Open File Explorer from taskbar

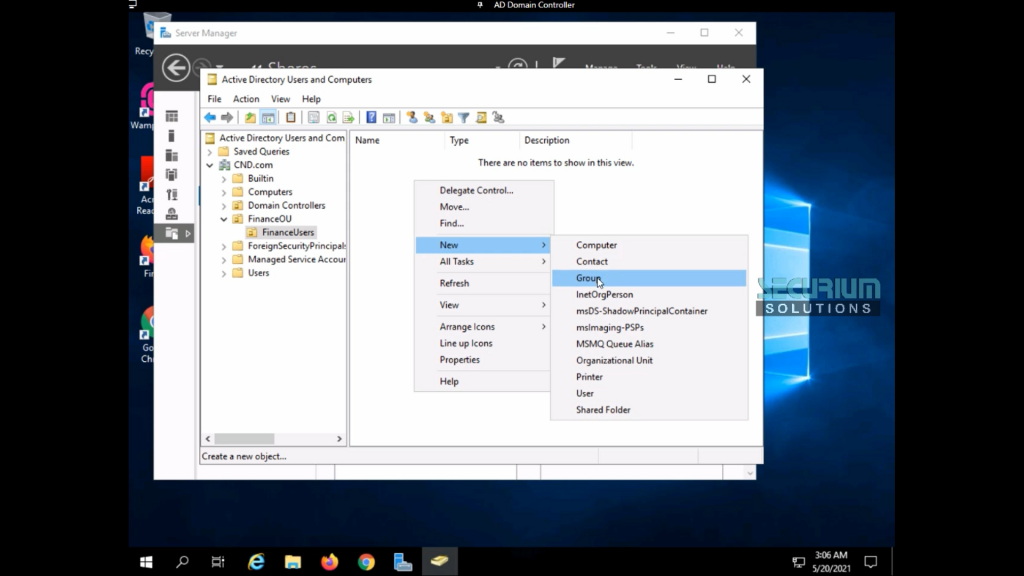(x=293, y=562)
